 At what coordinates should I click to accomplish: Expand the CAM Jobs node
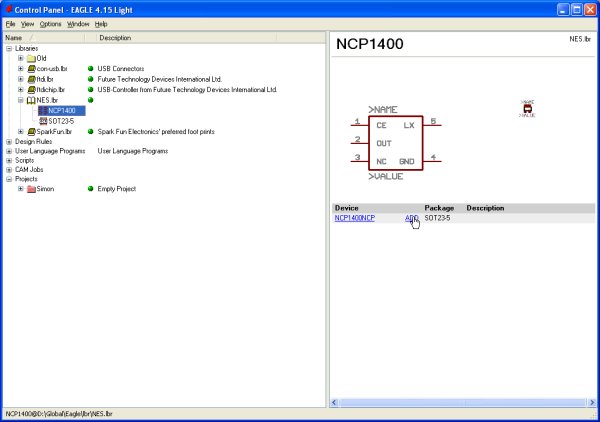pos(9,169)
